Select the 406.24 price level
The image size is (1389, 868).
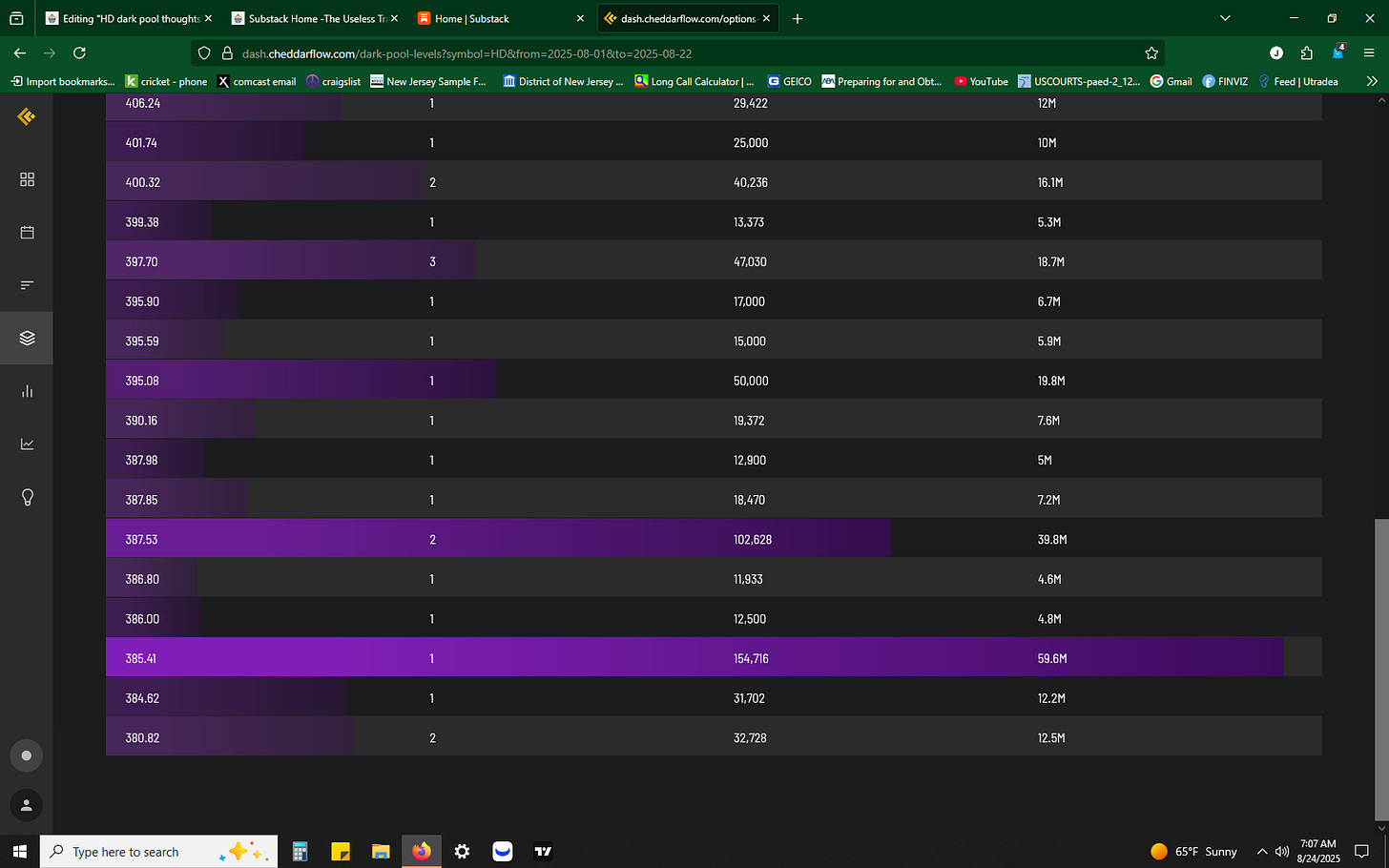coord(143,103)
